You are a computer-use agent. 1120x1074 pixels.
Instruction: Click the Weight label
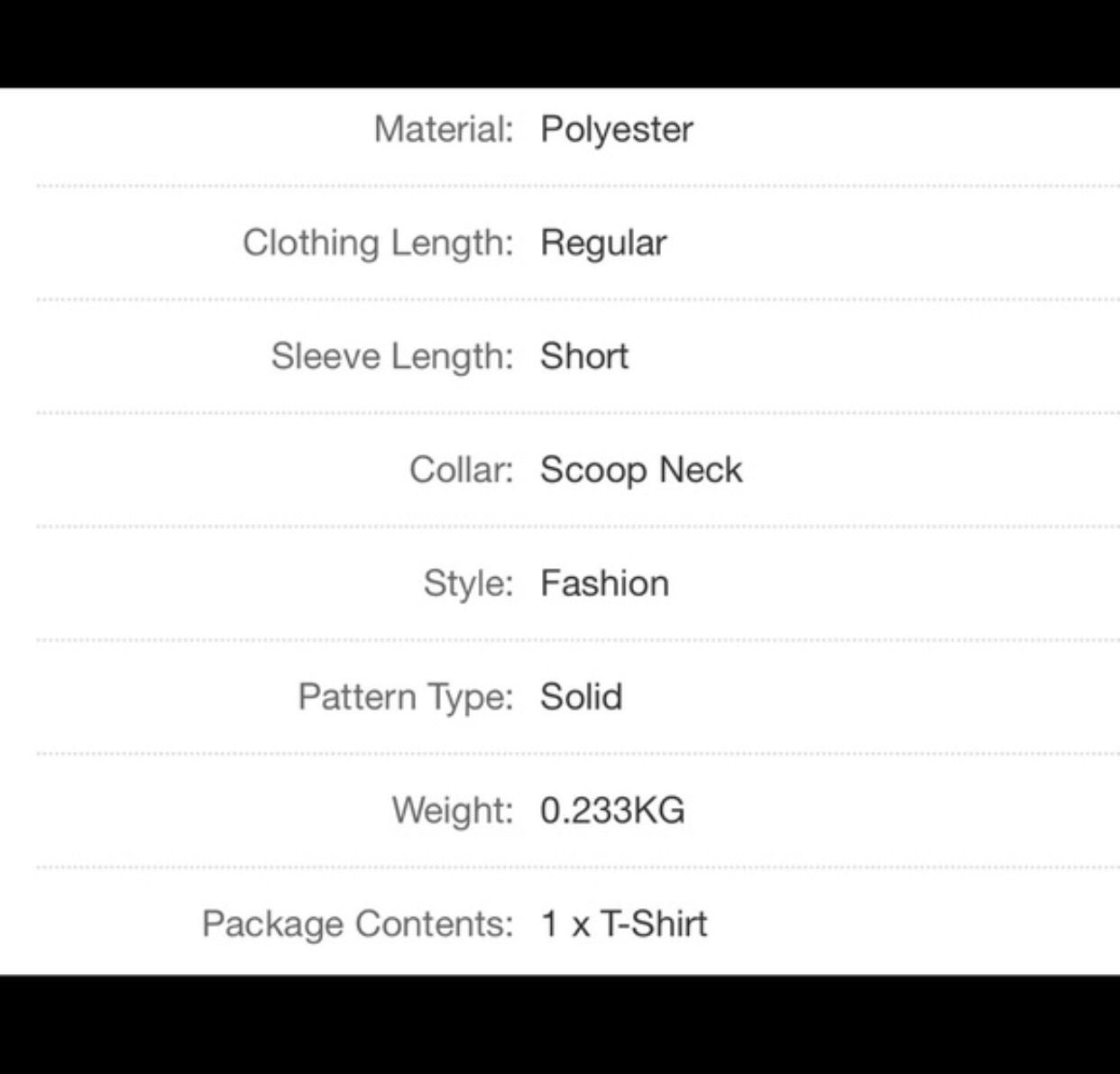[x=452, y=810]
